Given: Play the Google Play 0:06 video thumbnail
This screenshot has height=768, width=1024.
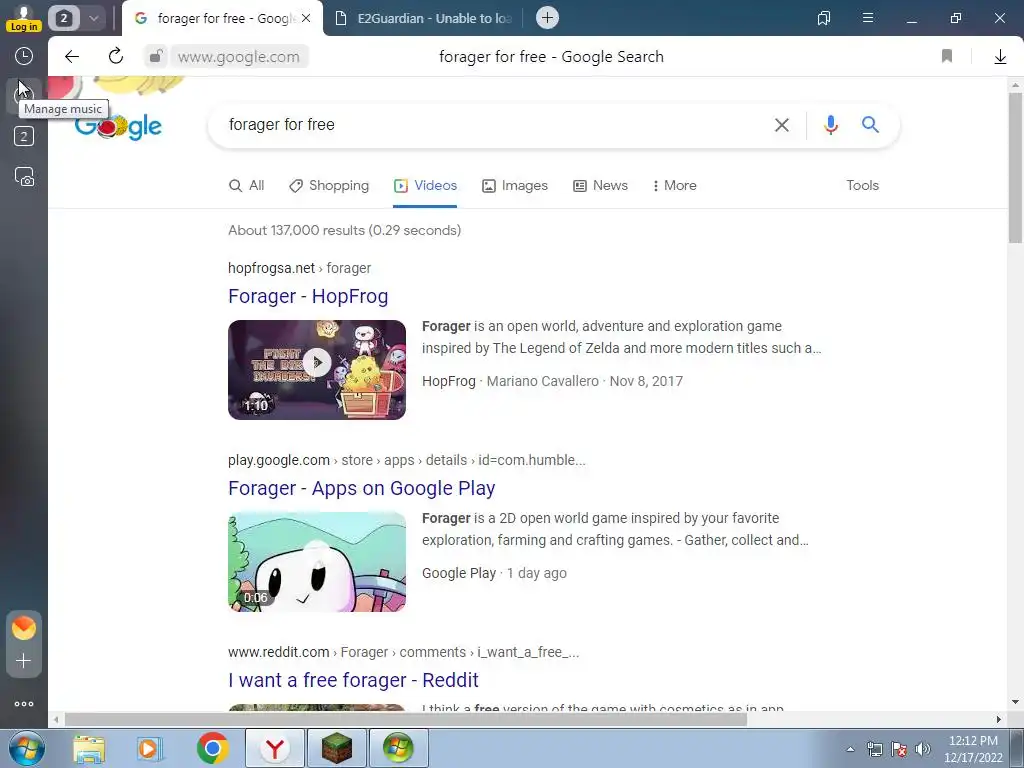Looking at the screenshot, I should pos(317,562).
